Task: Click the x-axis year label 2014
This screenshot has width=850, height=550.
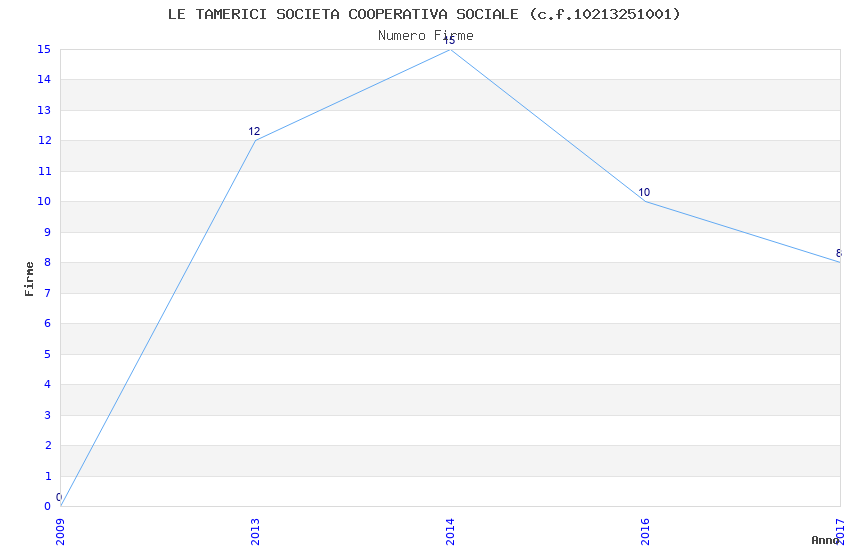Action: (x=450, y=532)
